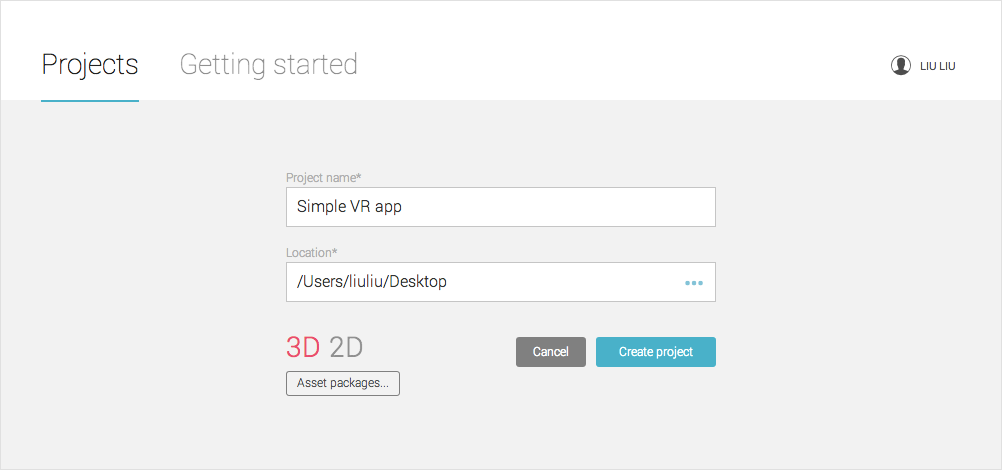This screenshot has width=1002, height=470.
Task: Open the Asset packages dialog
Action: [342, 383]
